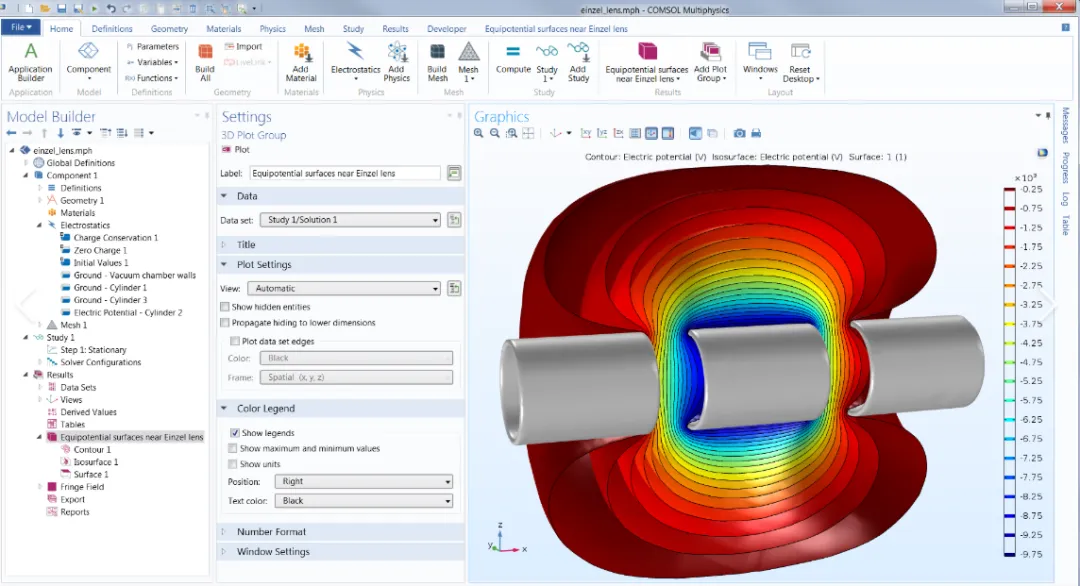Click image snapshot camera icon
Image resolution: width=1080 pixels, height=586 pixels.
click(739, 134)
